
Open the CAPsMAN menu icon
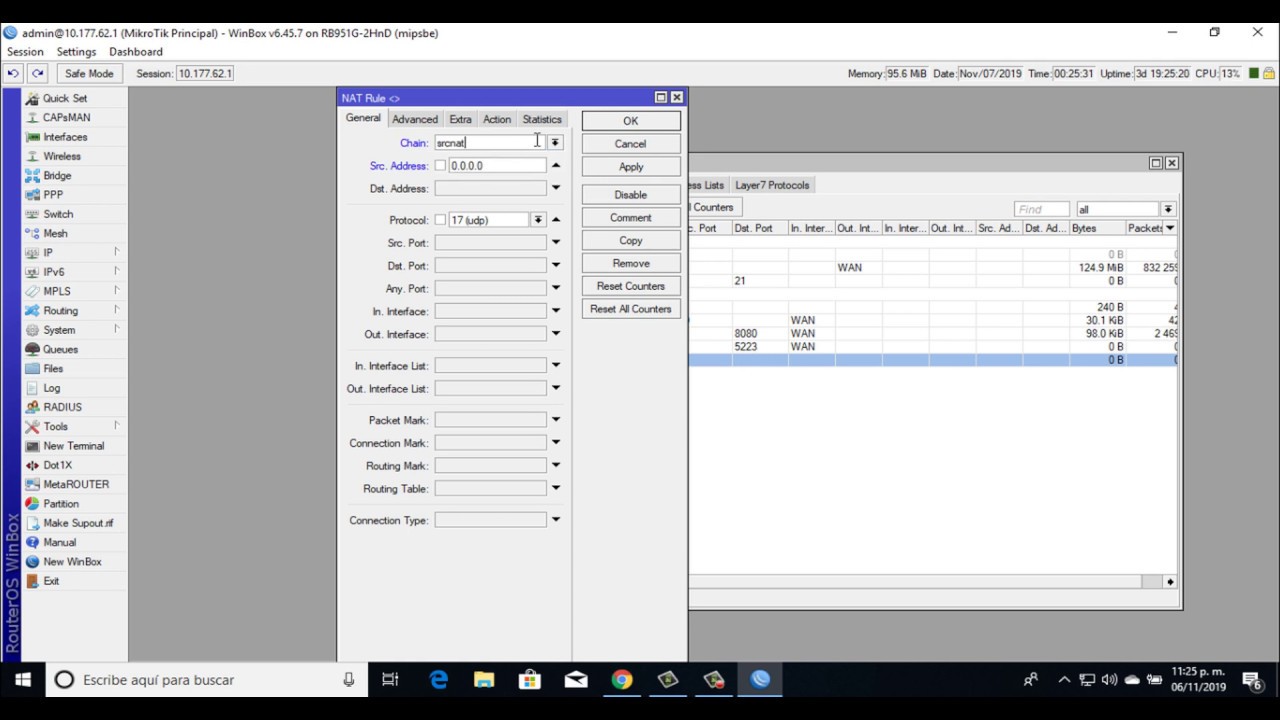pyautogui.click(x=33, y=118)
